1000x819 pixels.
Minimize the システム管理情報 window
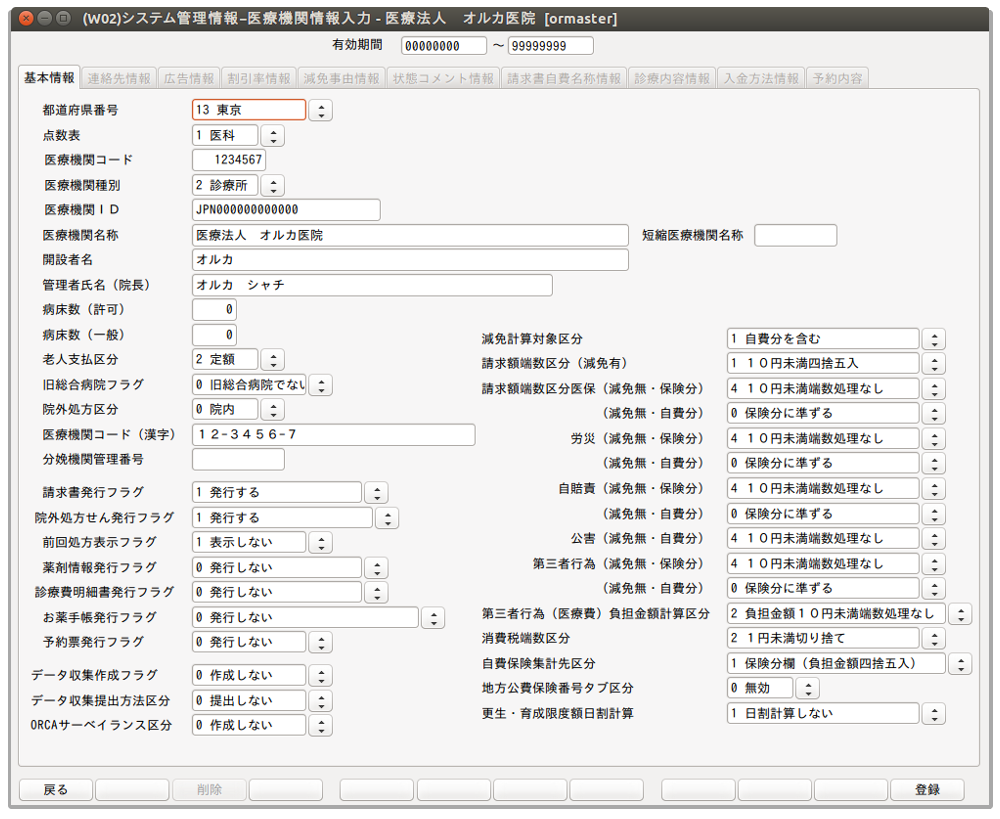pyautogui.click(x=45, y=18)
